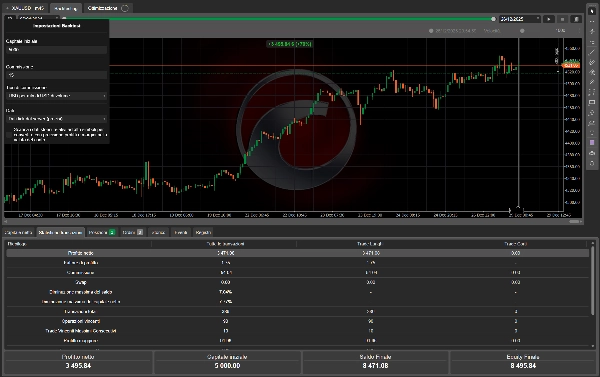The height and width of the screenshot is (377, 600).
Task: Select the highlighted Profitto netto table row
Action: 297,253
